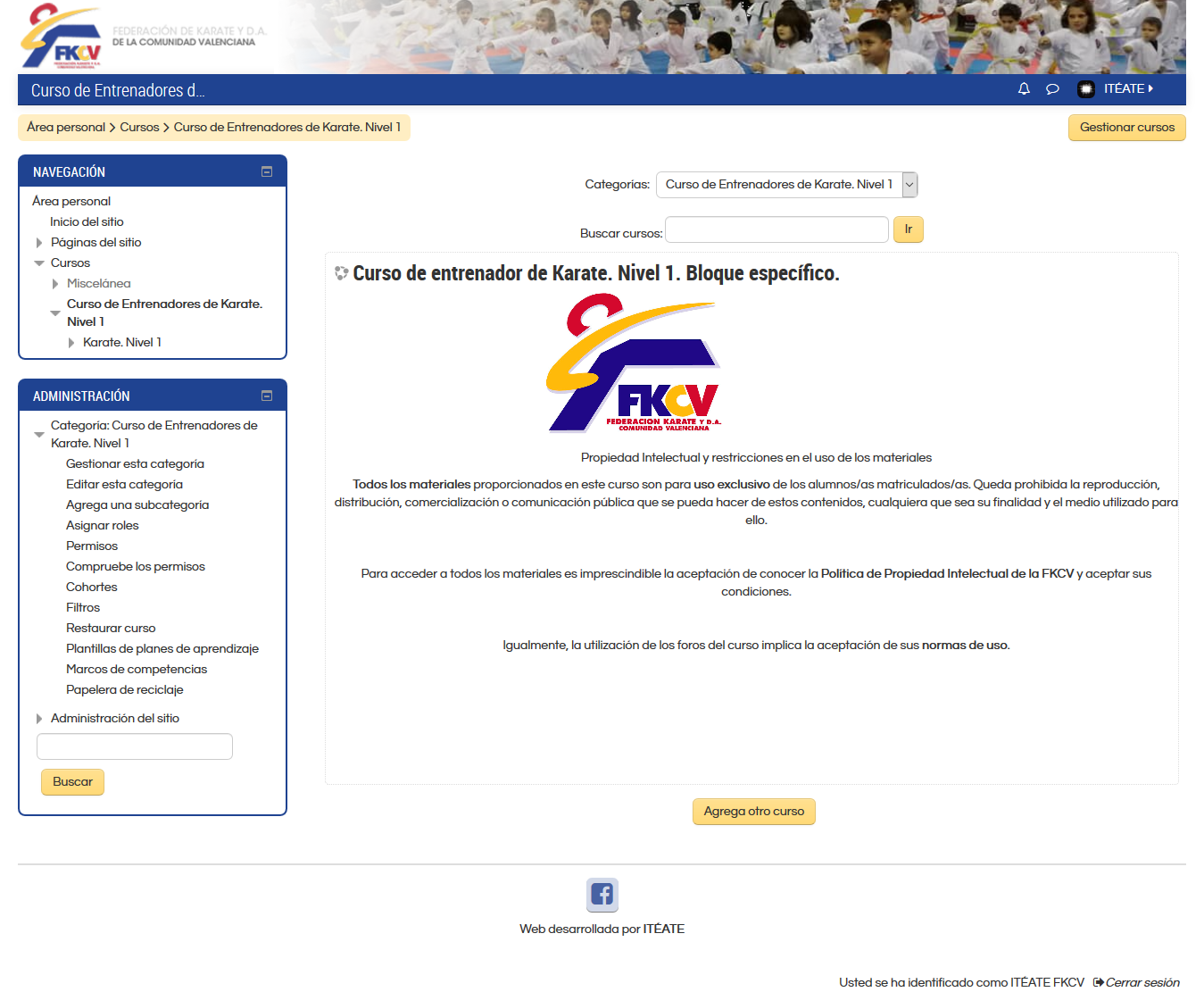Open the Facebook icon in footer
The width and height of the screenshot is (1204, 992).
(602, 895)
